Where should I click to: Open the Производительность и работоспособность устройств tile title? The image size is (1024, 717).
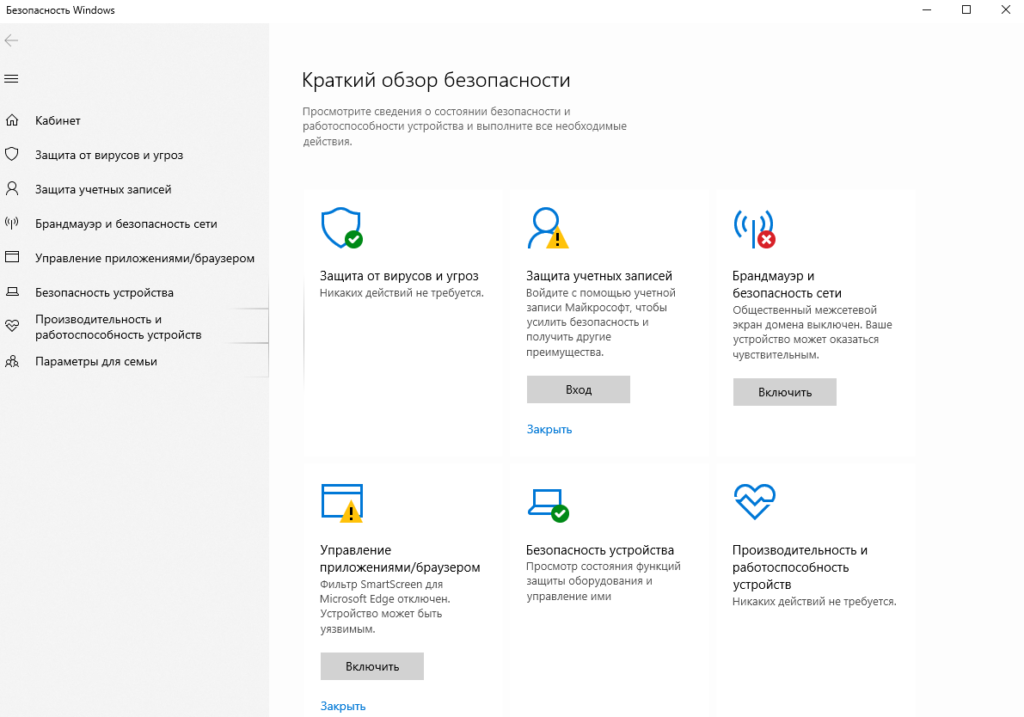800,567
